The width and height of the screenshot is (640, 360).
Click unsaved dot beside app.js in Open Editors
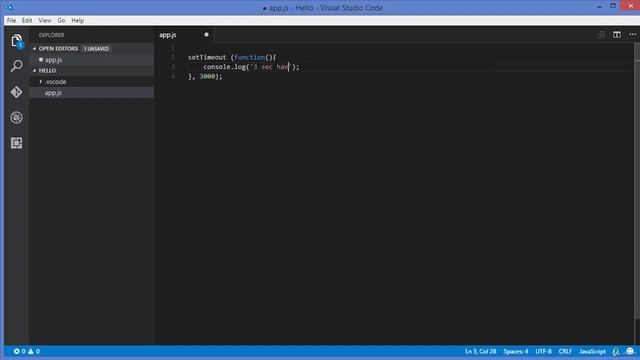click(41, 60)
